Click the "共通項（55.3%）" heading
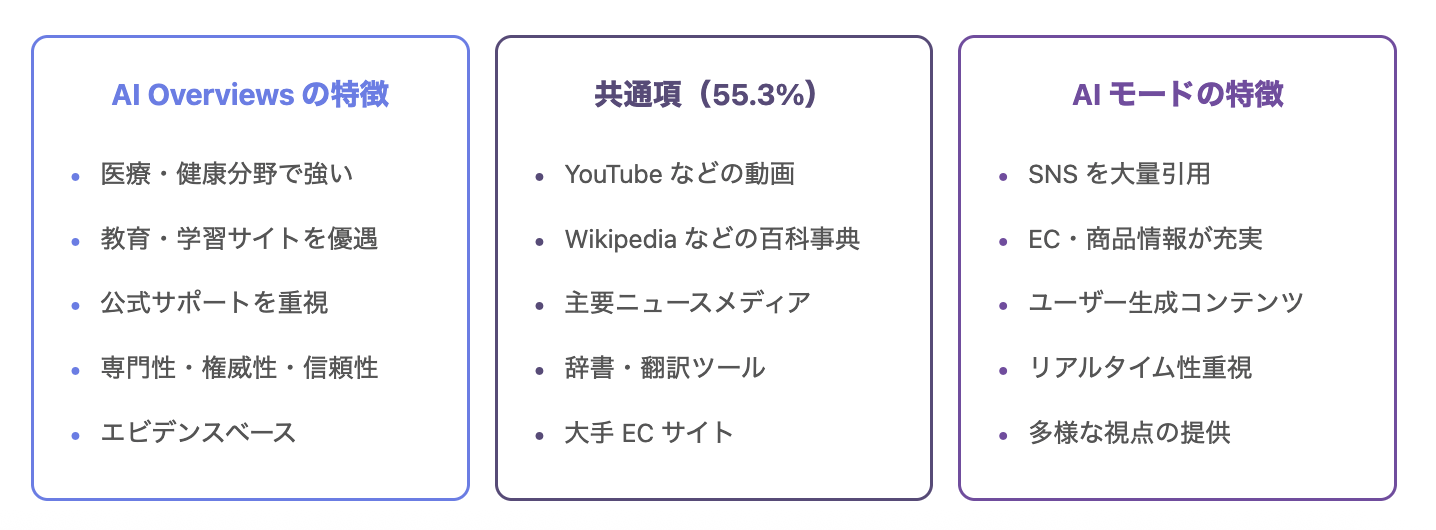 point(713,95)
